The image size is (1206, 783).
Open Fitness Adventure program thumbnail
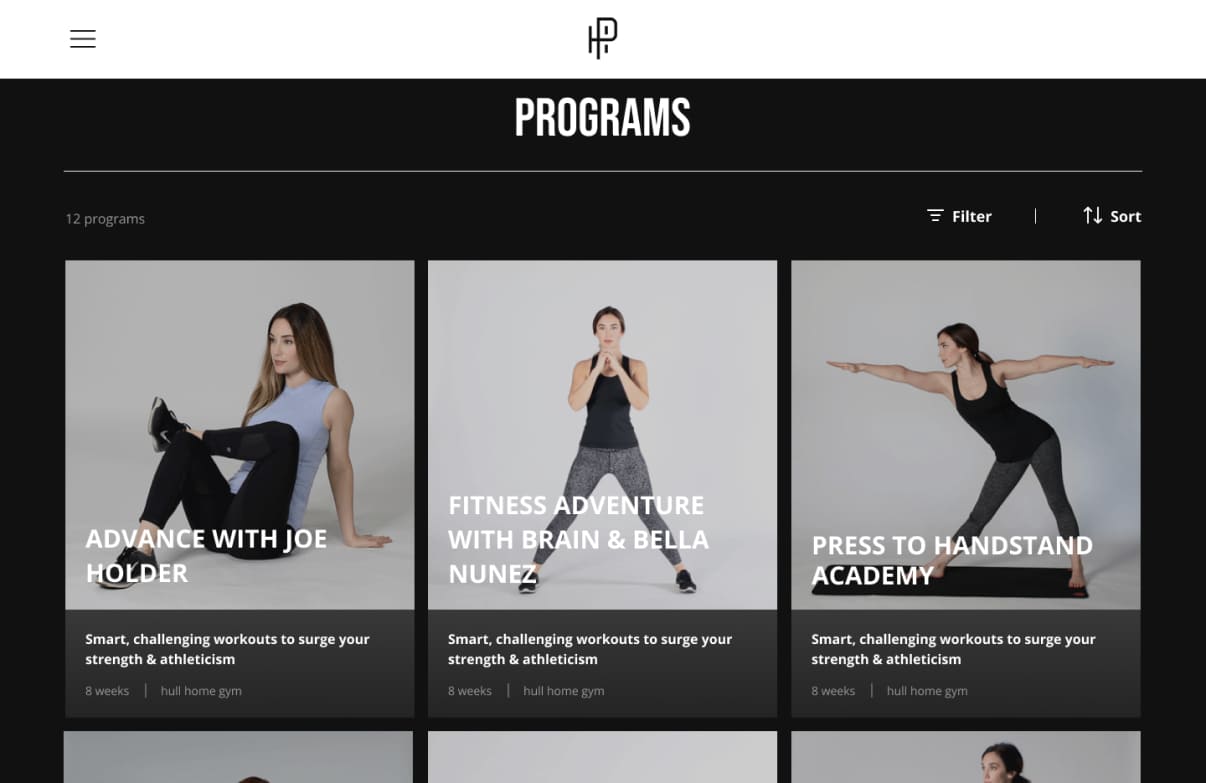coord(602,435)
